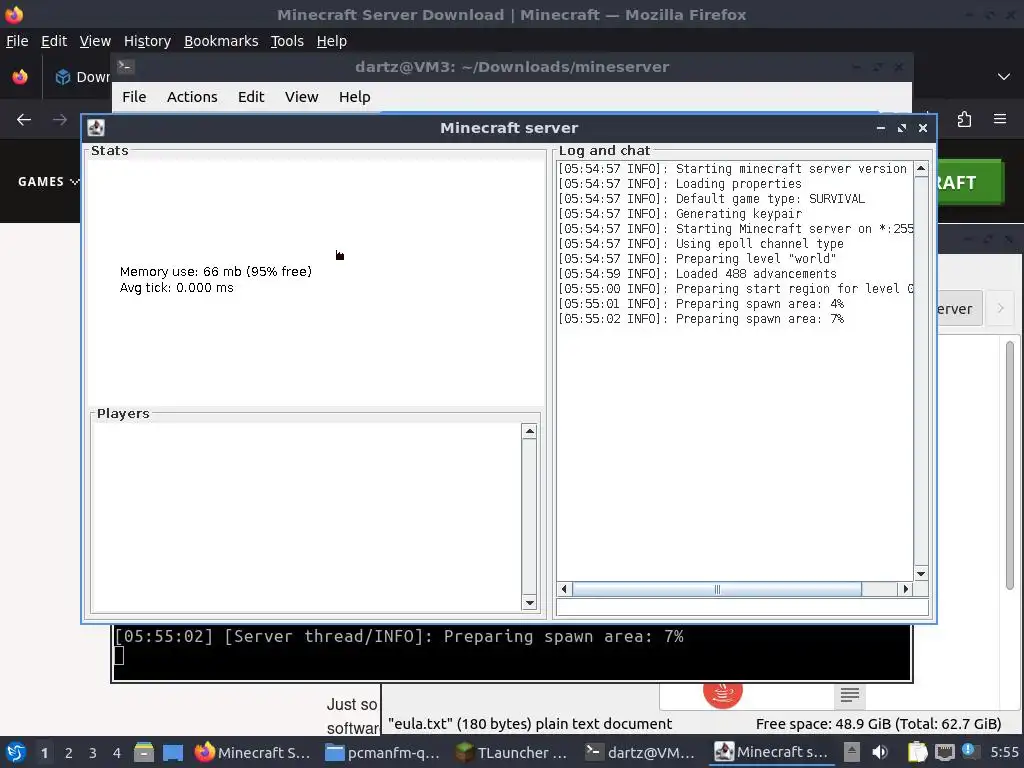Viewport: 1024px width, 768px height.
Task: Click Minecraft server taskbar entry
Action: click(x=771, y=752)
